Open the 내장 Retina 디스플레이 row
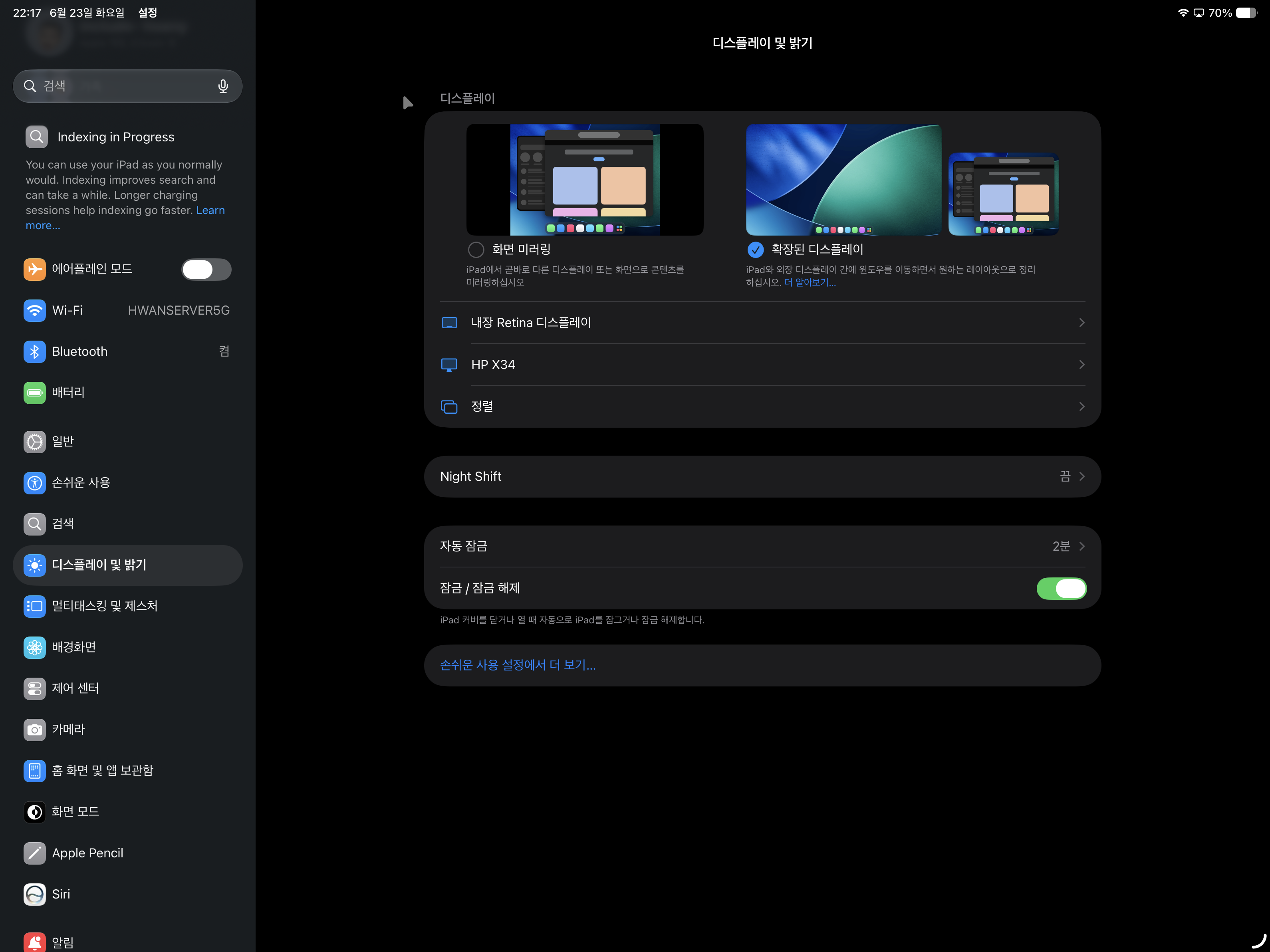1270x952 pixels. (762, 323)
